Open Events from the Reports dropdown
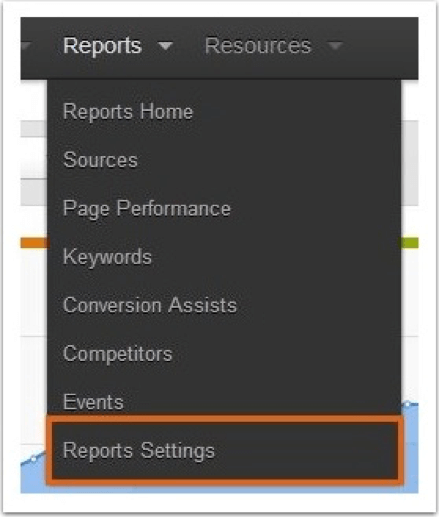The width and height of the screenshot is (439, 517). coord(93,402)
